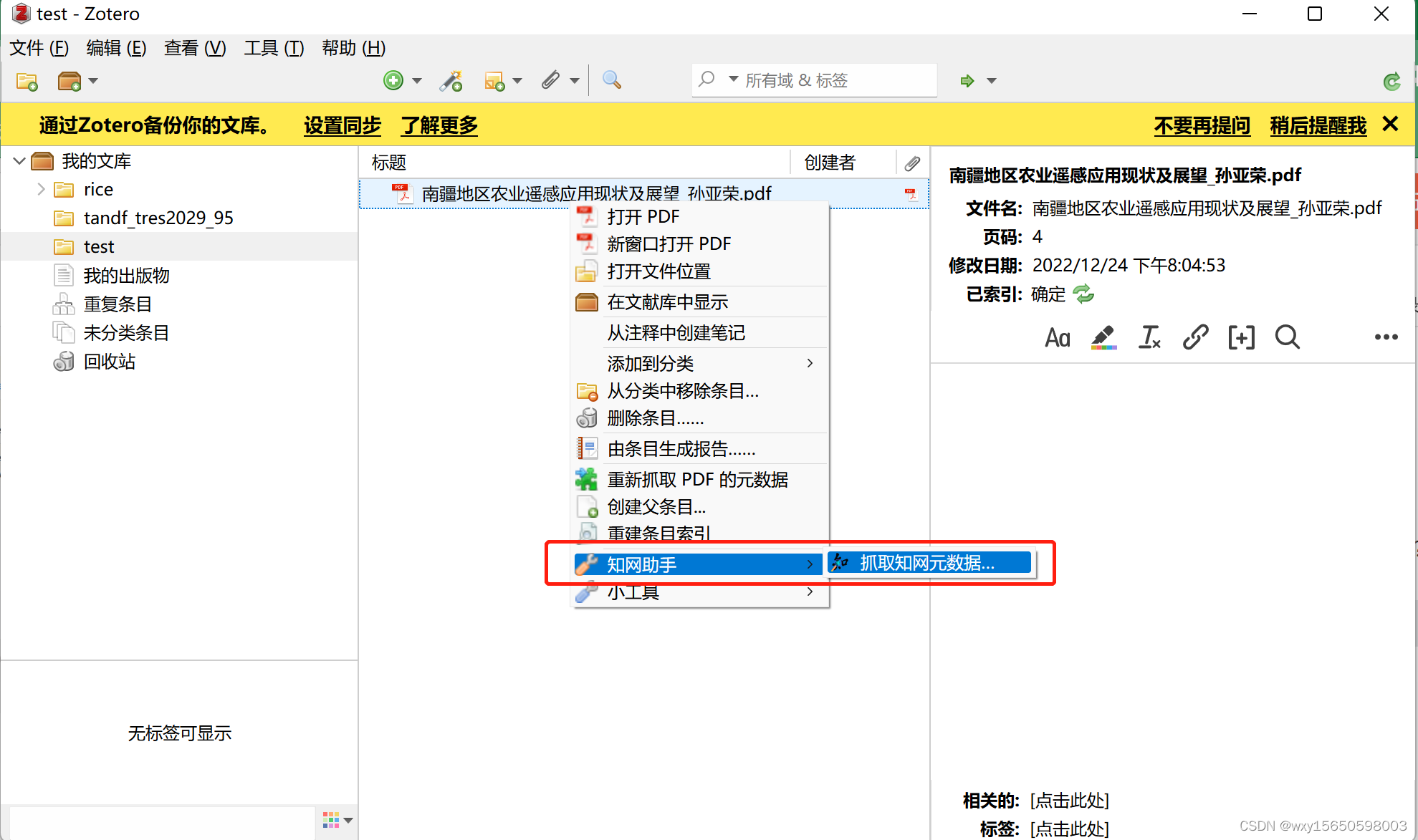Select 重复条目 in library tree
The height and width of the screenshot is (840, 1418).
(x=118, y=304)
